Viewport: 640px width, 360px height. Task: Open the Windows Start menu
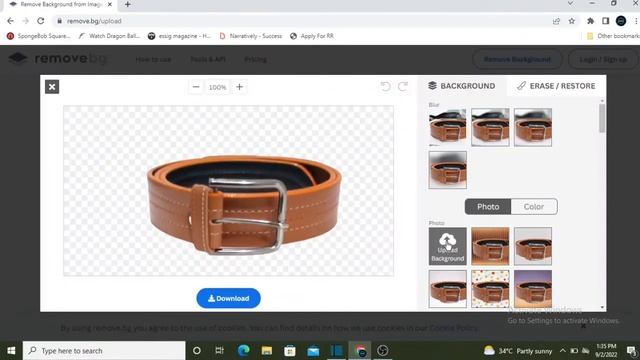coord(11,351)
